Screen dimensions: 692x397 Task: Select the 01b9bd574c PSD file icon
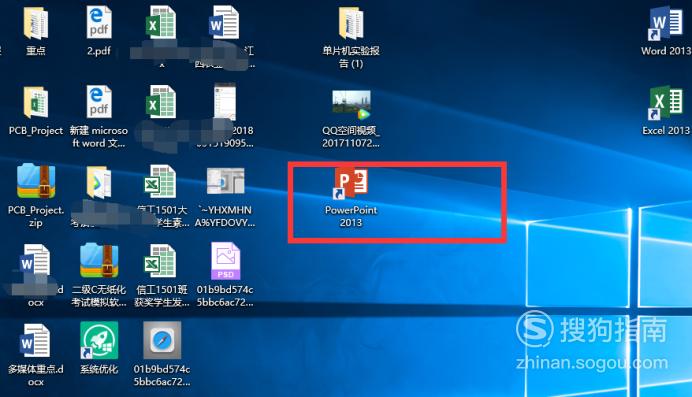pos(225,261)
